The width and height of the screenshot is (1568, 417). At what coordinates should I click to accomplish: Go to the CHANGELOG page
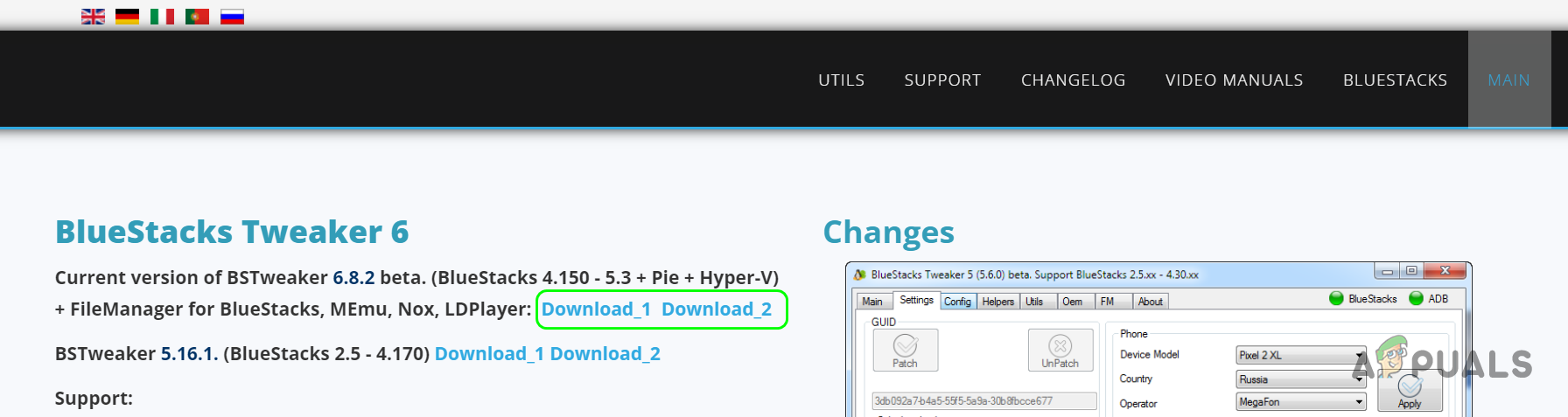point(1073,80)
